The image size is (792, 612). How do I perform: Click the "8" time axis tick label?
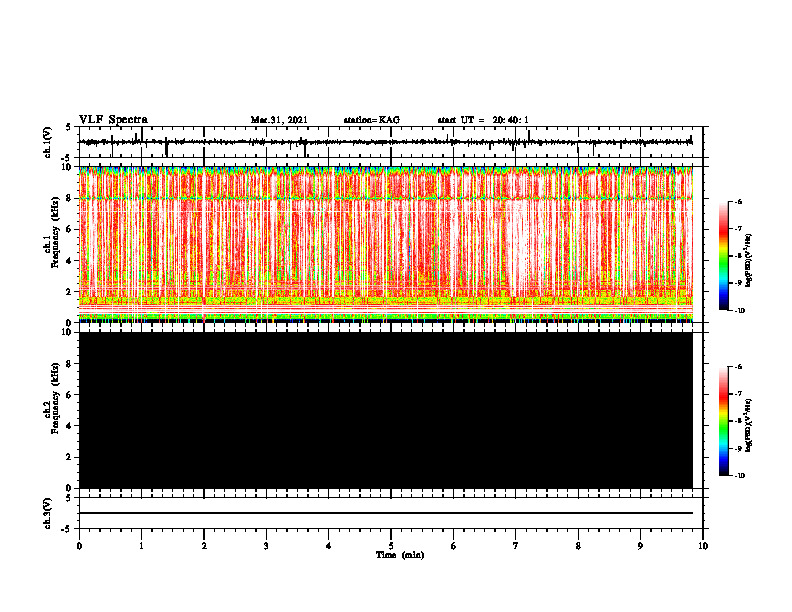click(x=578, y=546)
